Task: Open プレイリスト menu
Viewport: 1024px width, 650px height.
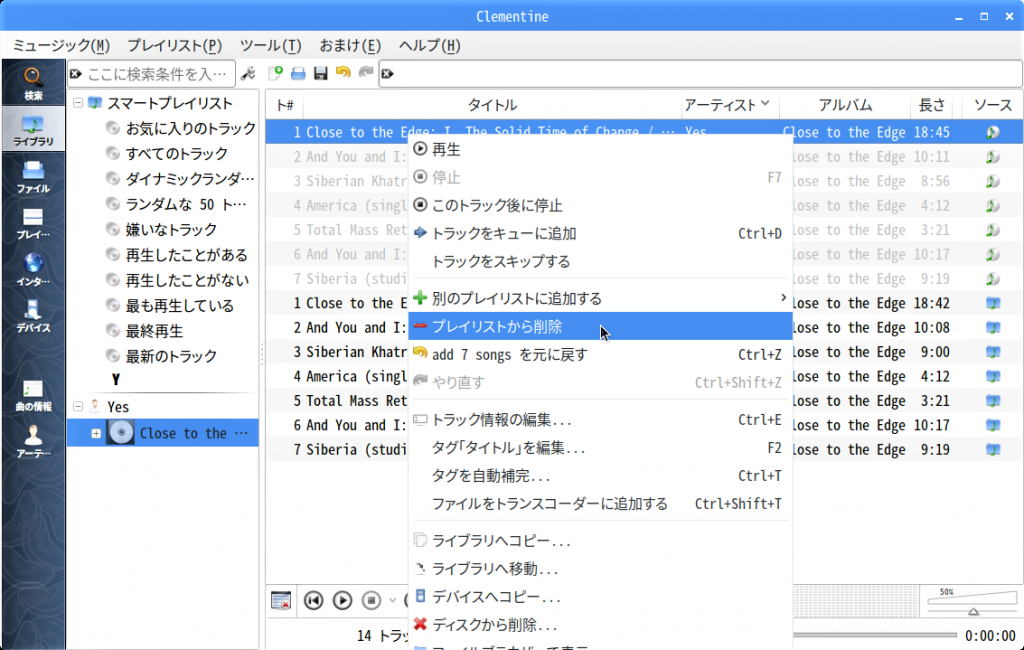Action: [174, 46]
